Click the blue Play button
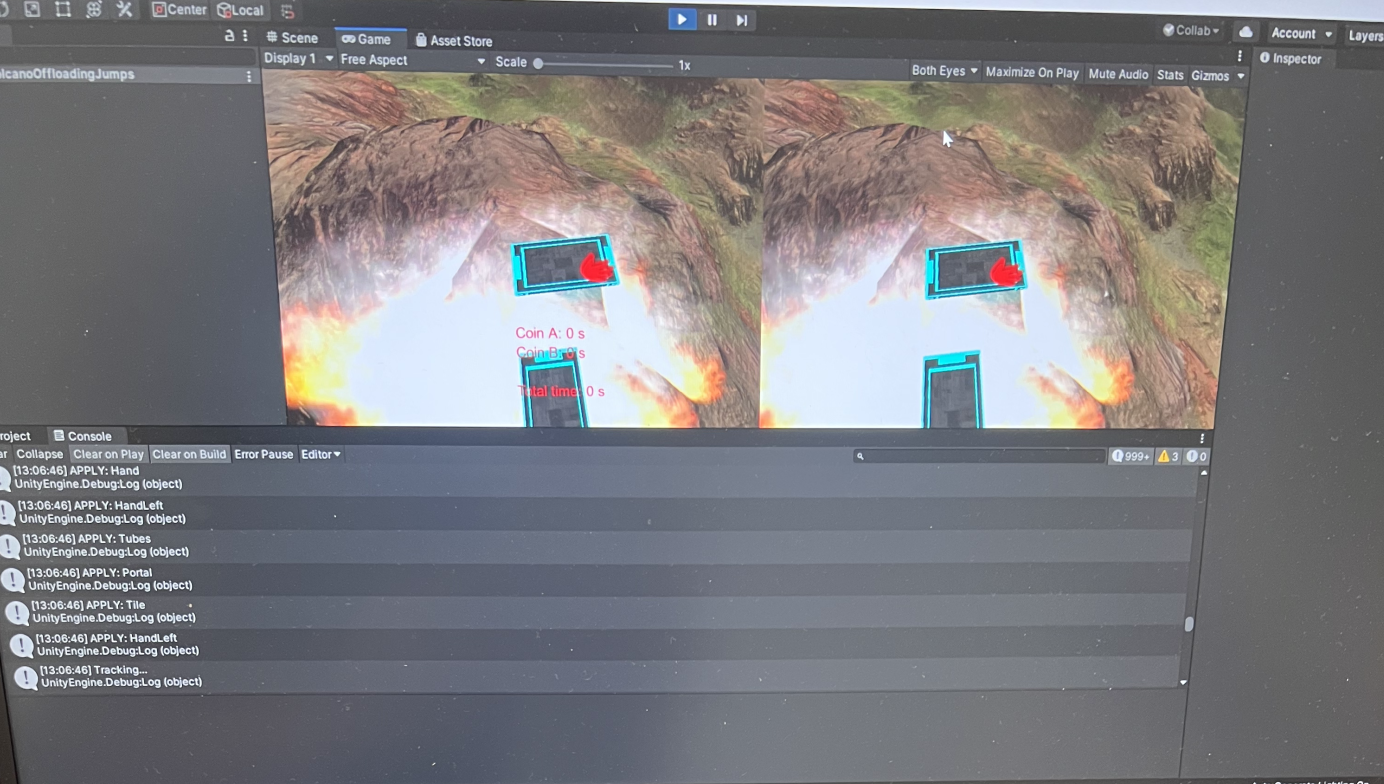 [682, 19]
